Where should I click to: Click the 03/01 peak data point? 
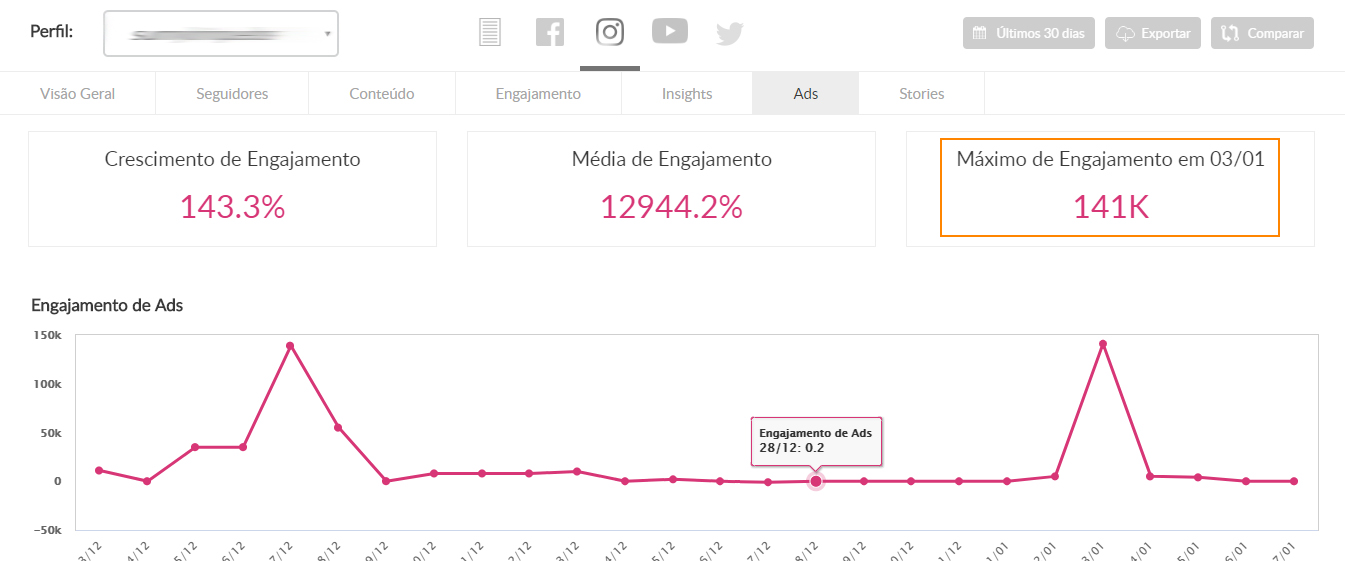tap(1102, 344)
